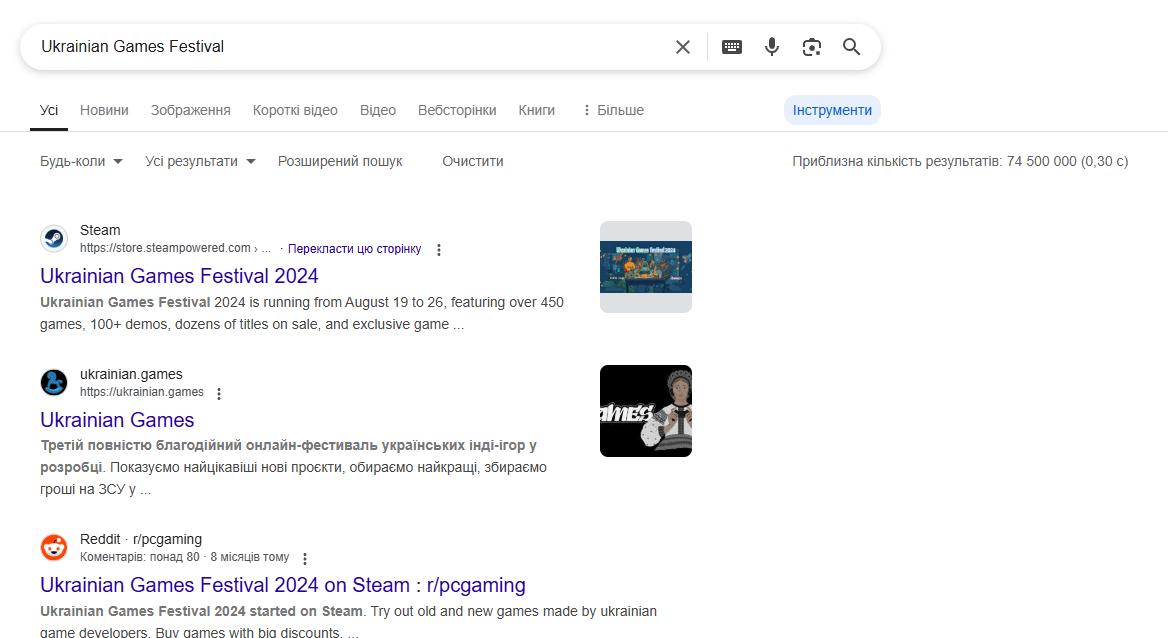Open the on-screen keyboard input tool

(731, 47)
